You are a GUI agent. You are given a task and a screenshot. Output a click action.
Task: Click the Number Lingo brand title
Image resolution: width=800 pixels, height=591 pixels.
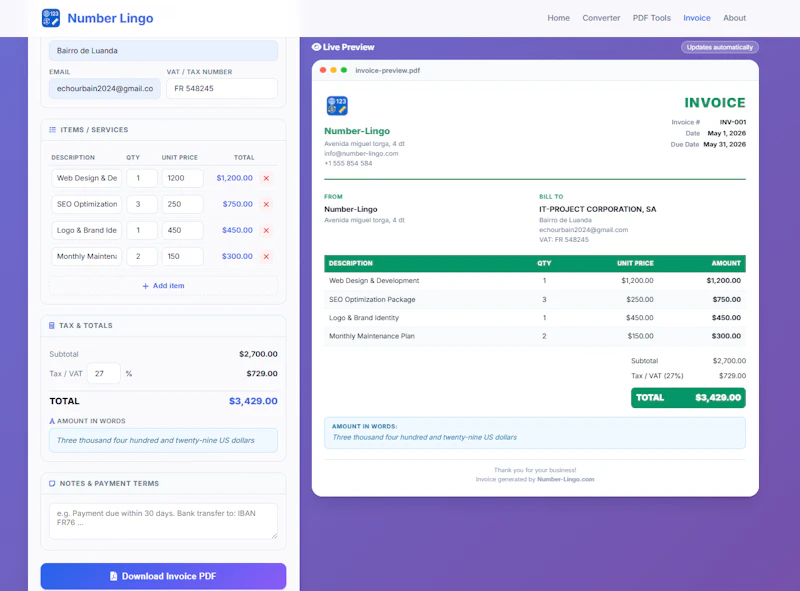click(x=110, y=18)
